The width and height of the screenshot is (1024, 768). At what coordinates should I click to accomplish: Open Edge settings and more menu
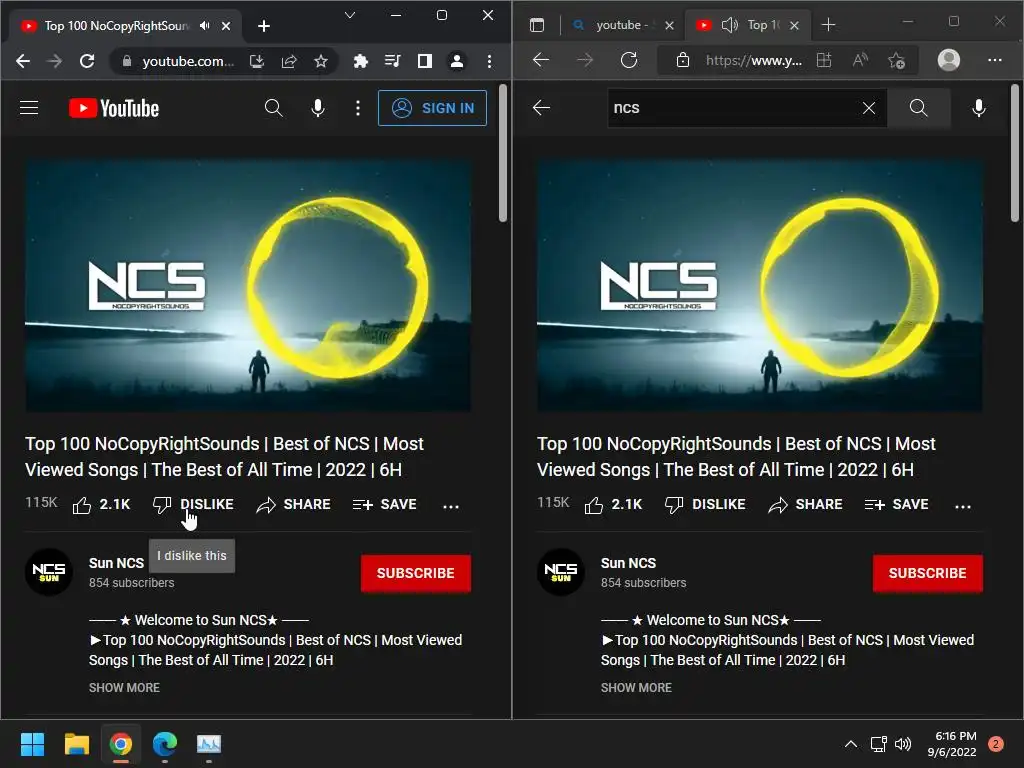coord(995,60)
